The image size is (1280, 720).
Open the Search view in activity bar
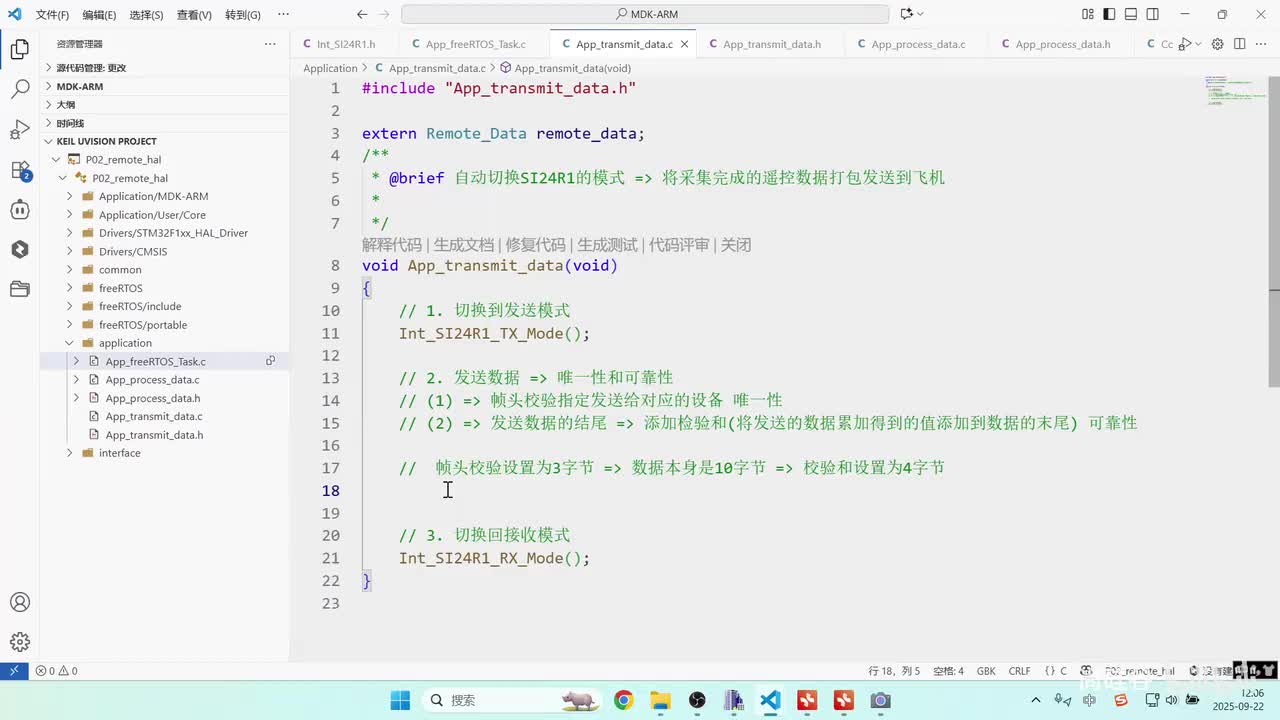(x=19, y=89)
